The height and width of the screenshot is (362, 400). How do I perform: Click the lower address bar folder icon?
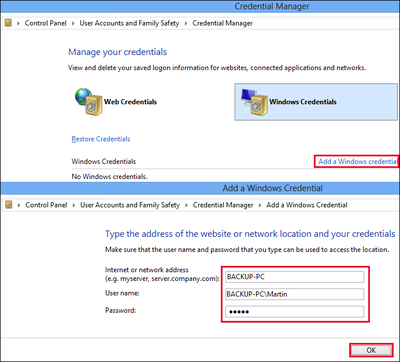click(x=9, y=205)
